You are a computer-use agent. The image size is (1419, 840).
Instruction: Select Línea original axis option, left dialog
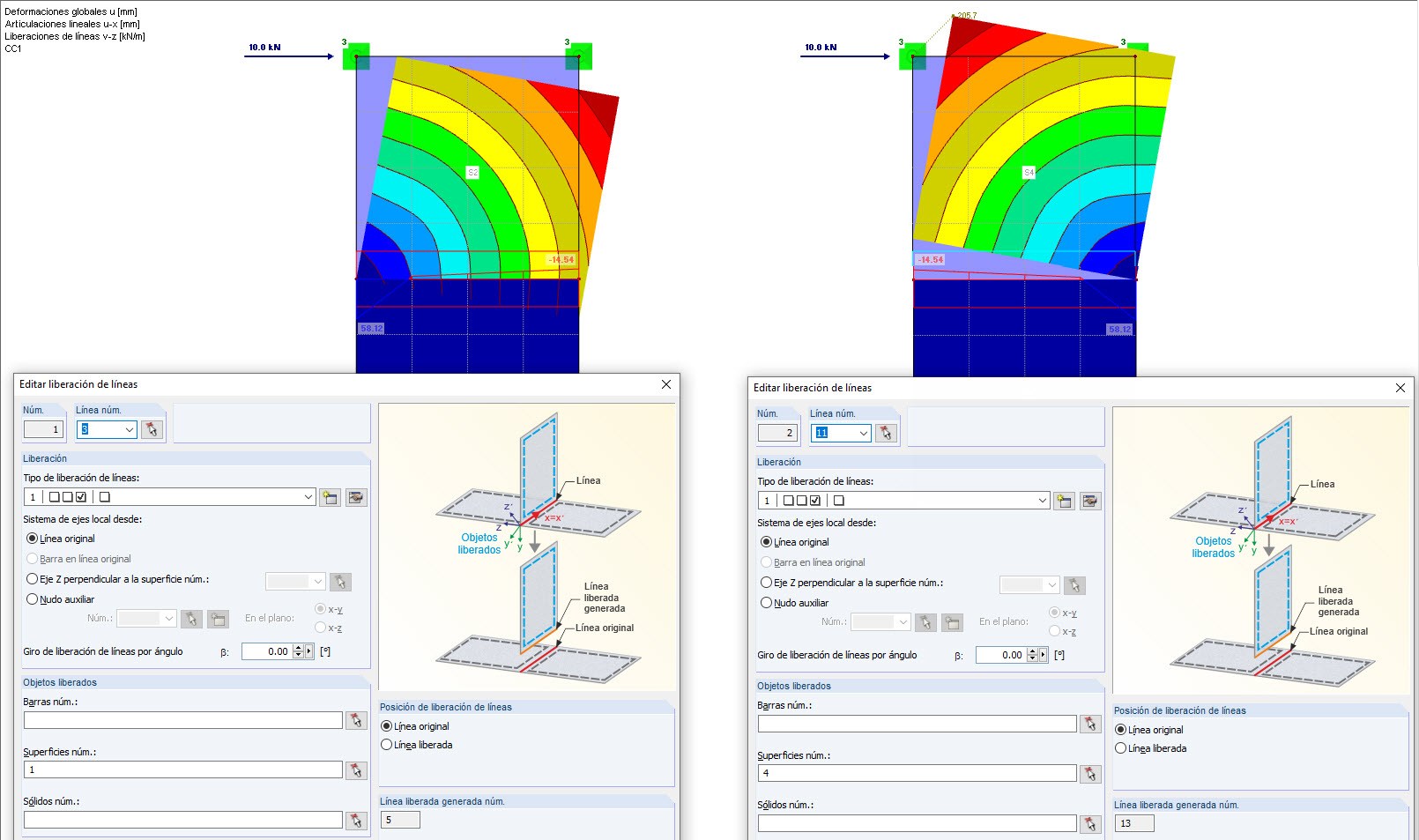pyautogui.click(x=33, y=539)
